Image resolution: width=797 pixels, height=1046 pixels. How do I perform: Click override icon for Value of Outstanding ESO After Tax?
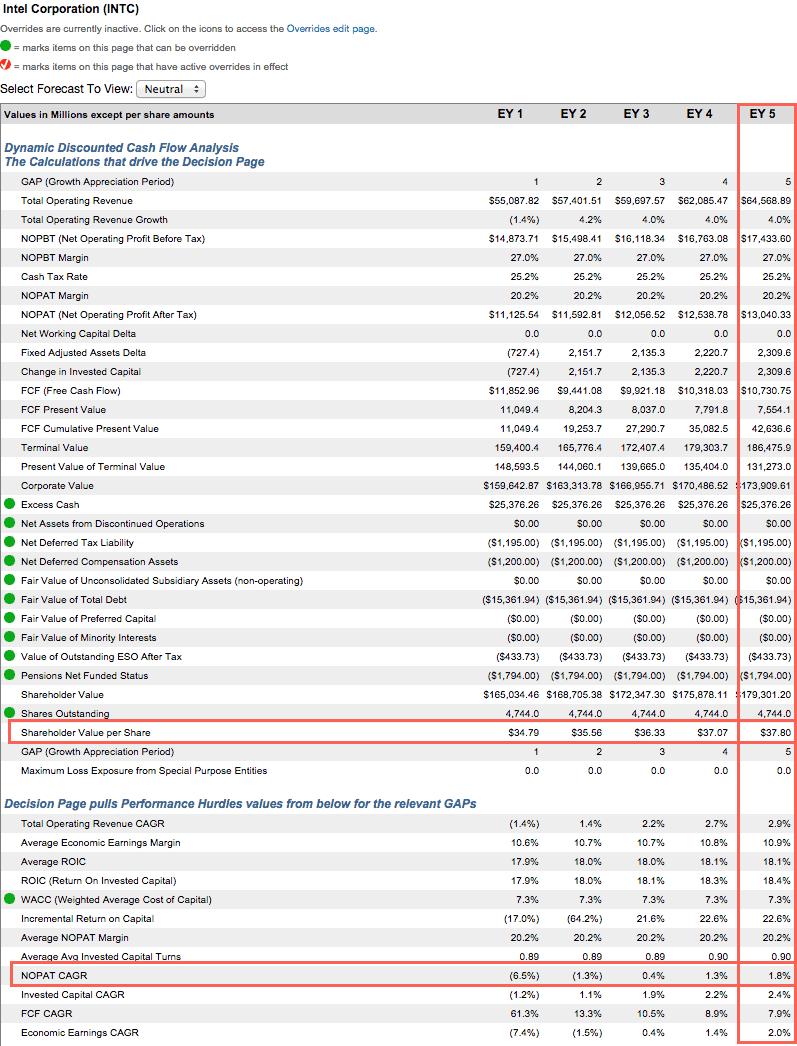coord(9,656)
